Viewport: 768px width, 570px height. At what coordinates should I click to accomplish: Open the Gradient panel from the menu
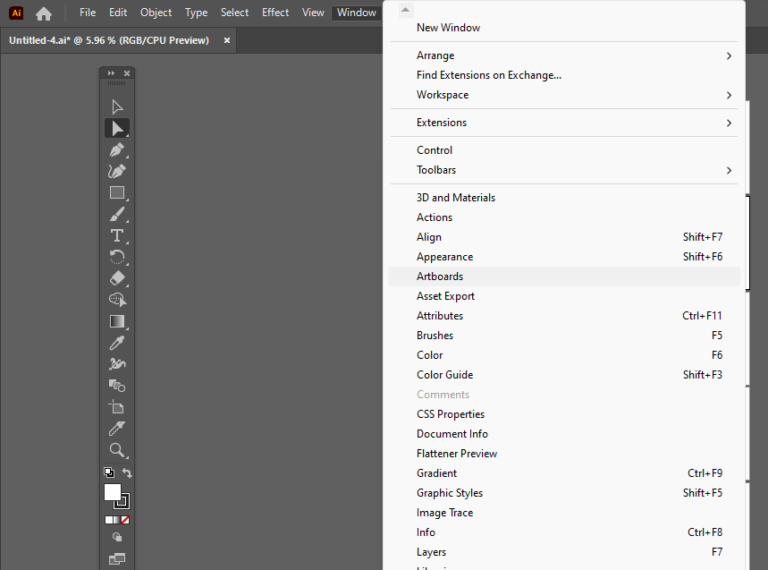click(x=564, y=473)
